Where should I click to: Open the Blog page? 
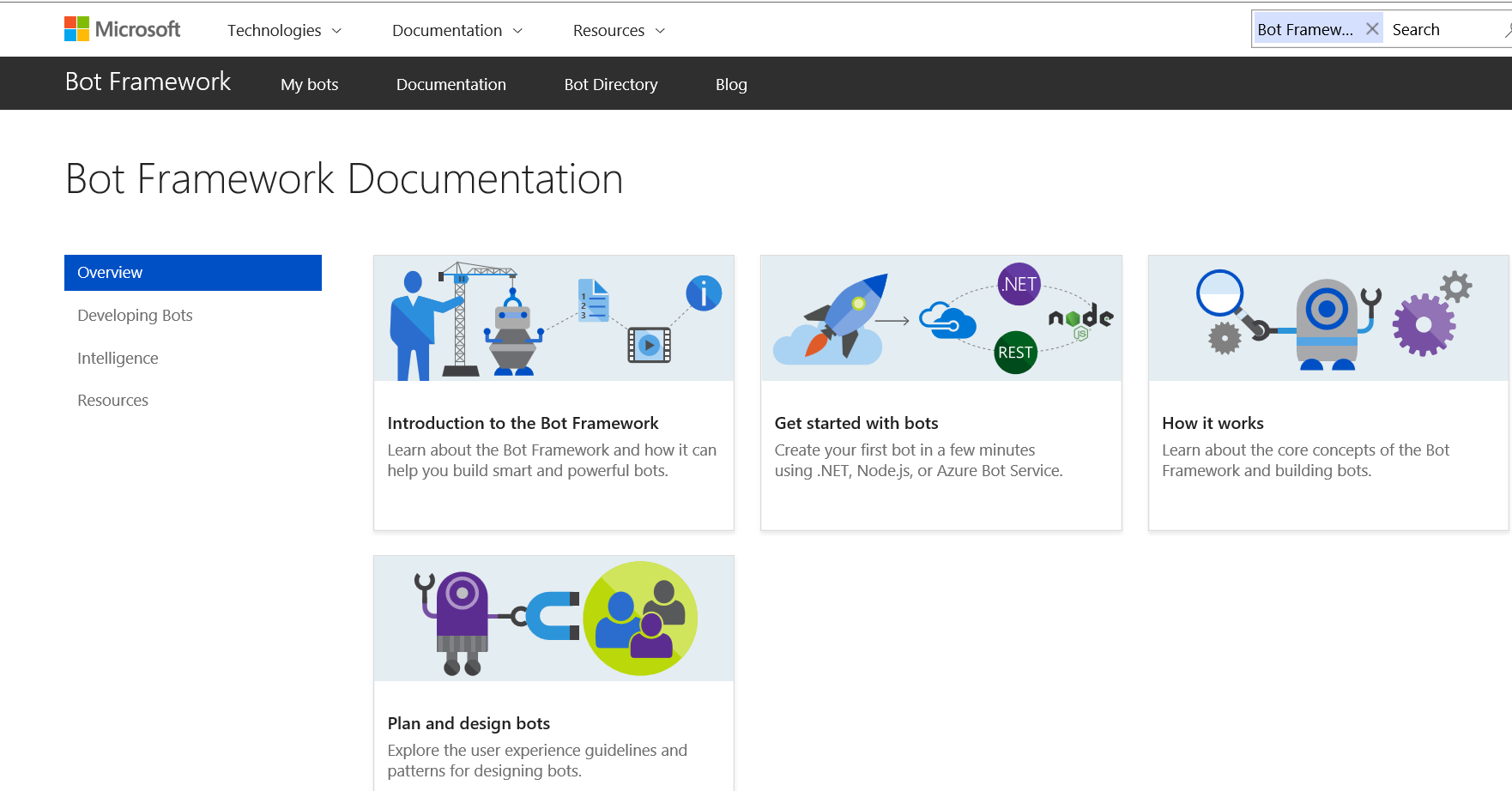coord(731,84)
